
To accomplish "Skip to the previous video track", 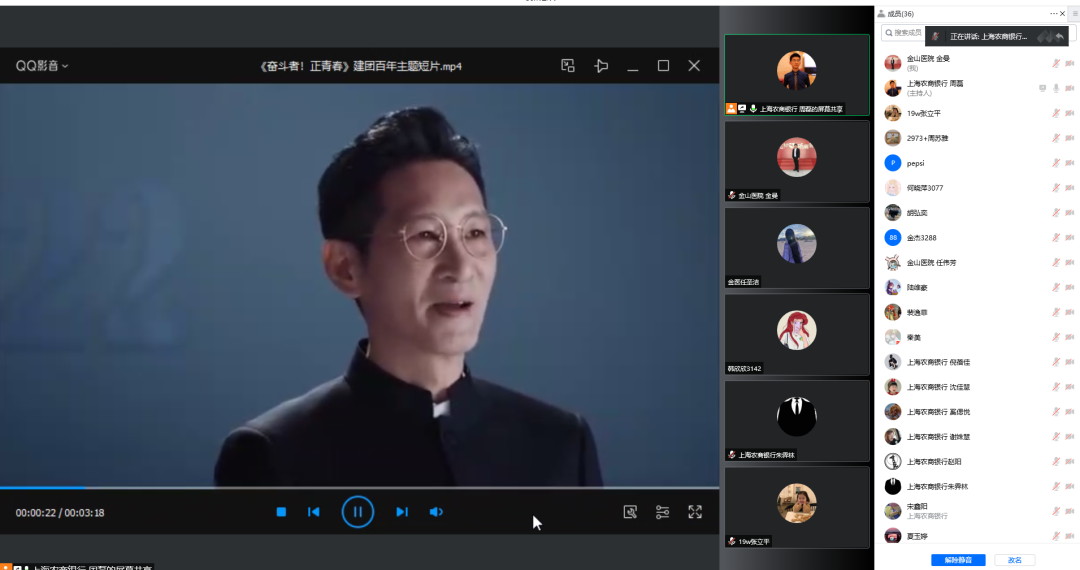I will [313, 512].
